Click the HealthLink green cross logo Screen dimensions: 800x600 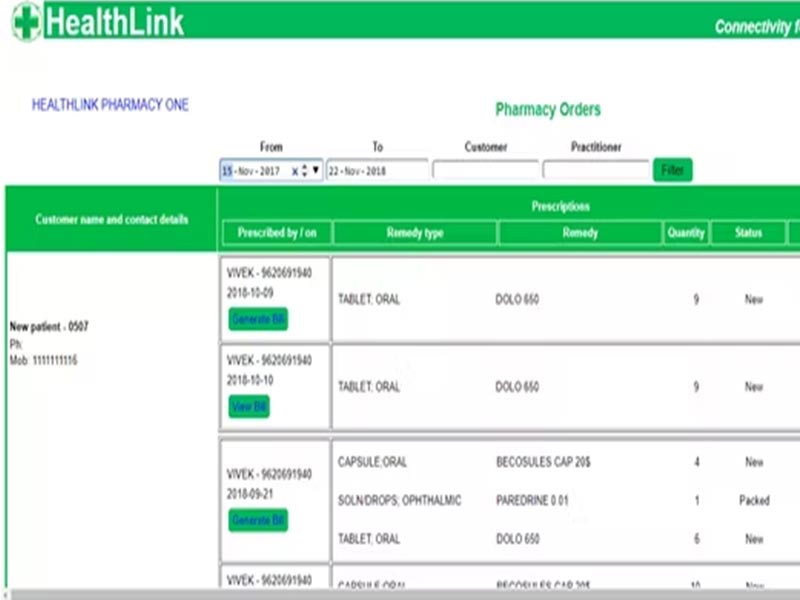(27, 22)
